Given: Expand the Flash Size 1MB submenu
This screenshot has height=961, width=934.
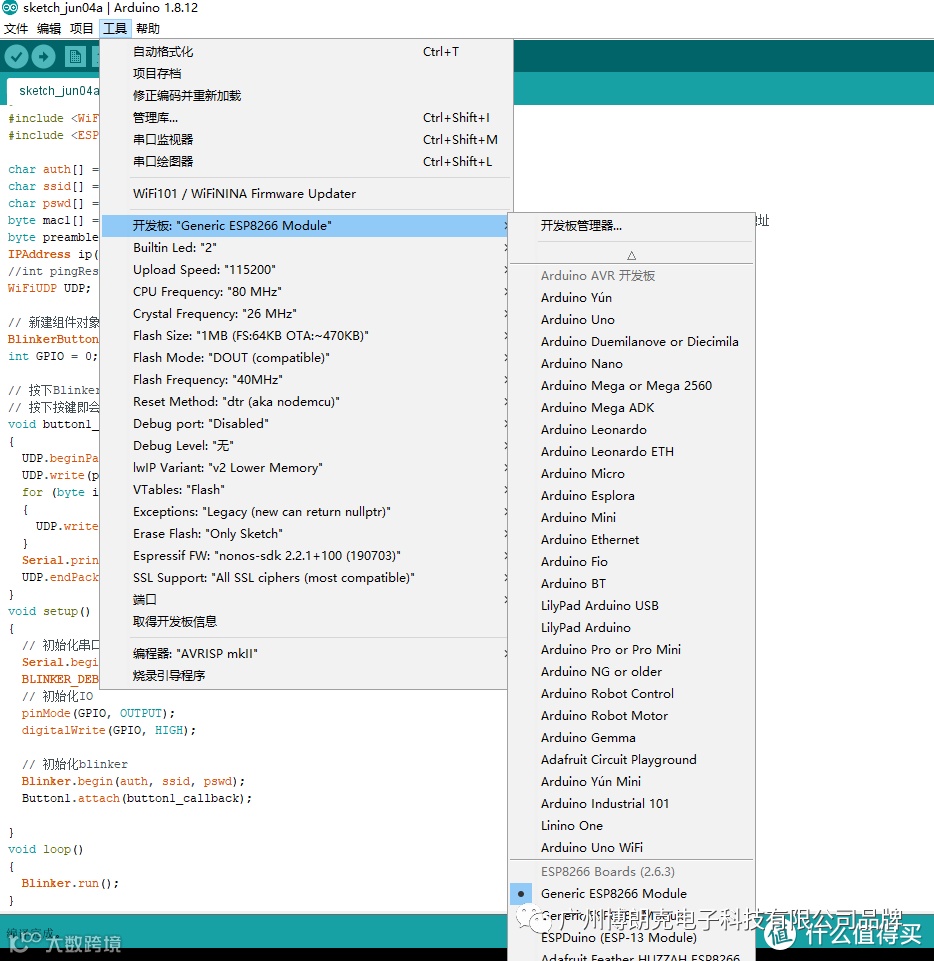Looking at the screenshot, I should pyautogui.click(x=305, y=336).
